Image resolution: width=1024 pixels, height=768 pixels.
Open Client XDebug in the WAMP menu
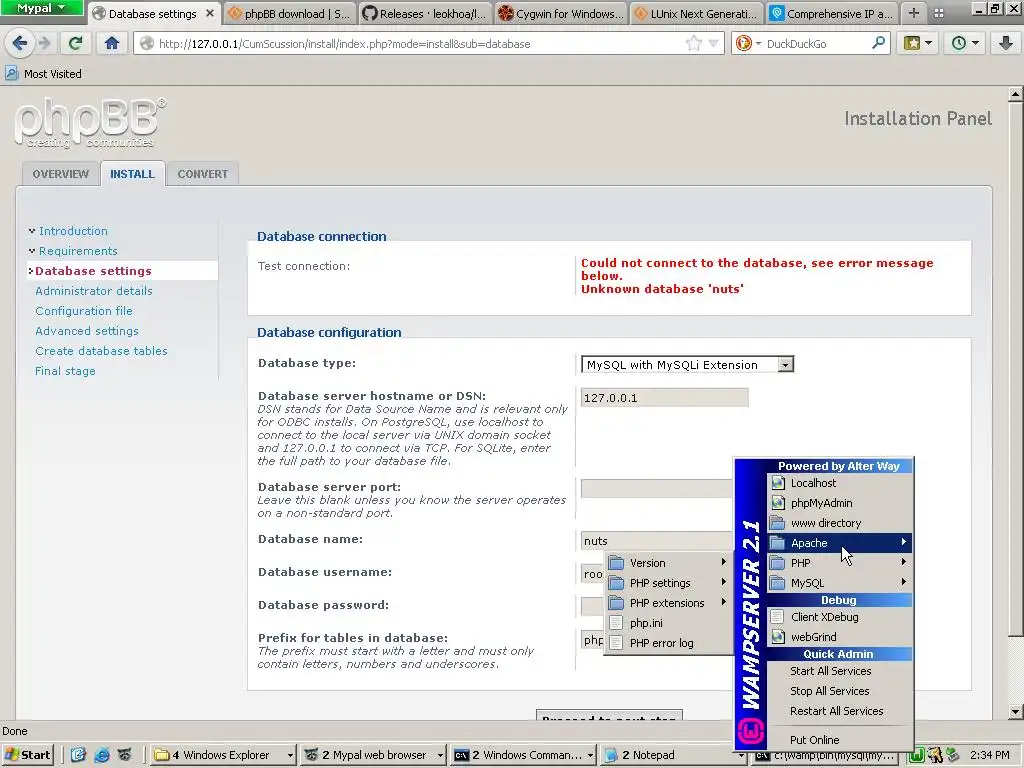click(839, 617)
